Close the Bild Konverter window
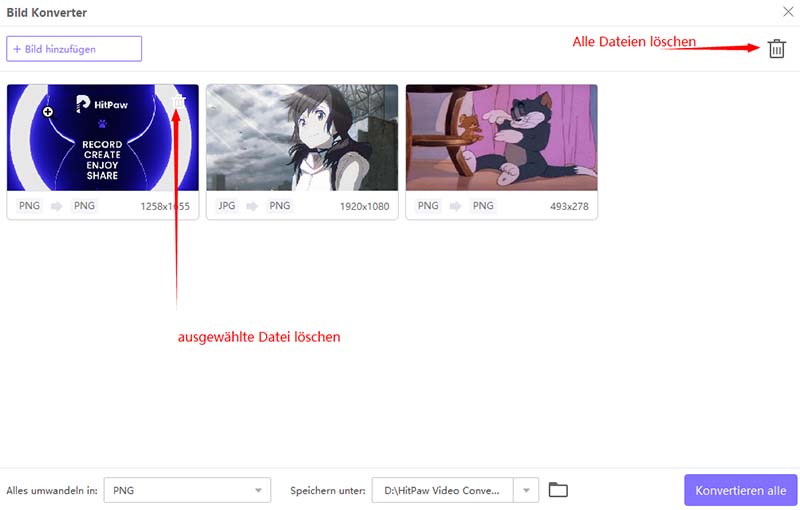 (x=788, y=12)
